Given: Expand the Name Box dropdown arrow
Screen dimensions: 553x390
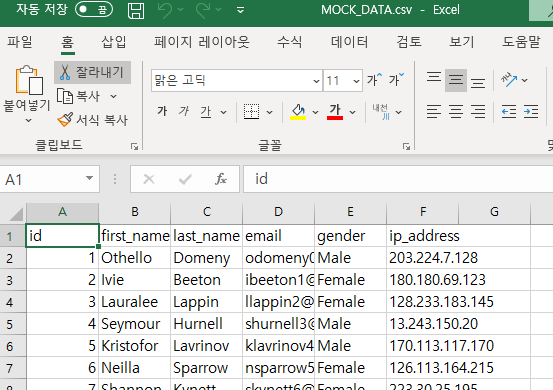Looking at the screenshot, I should (90, 179).
